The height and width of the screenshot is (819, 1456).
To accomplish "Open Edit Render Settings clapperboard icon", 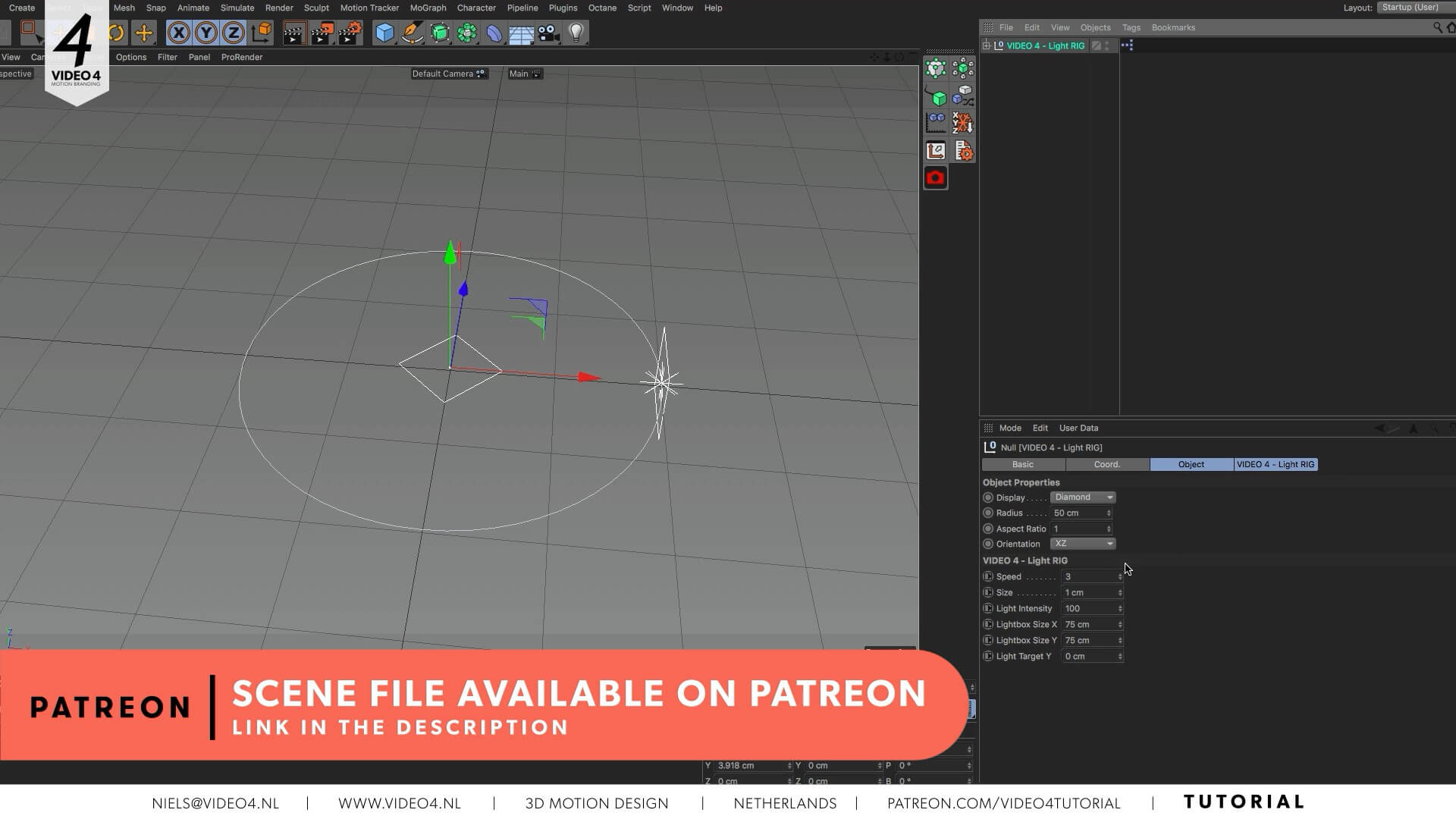I will [350, 33].
